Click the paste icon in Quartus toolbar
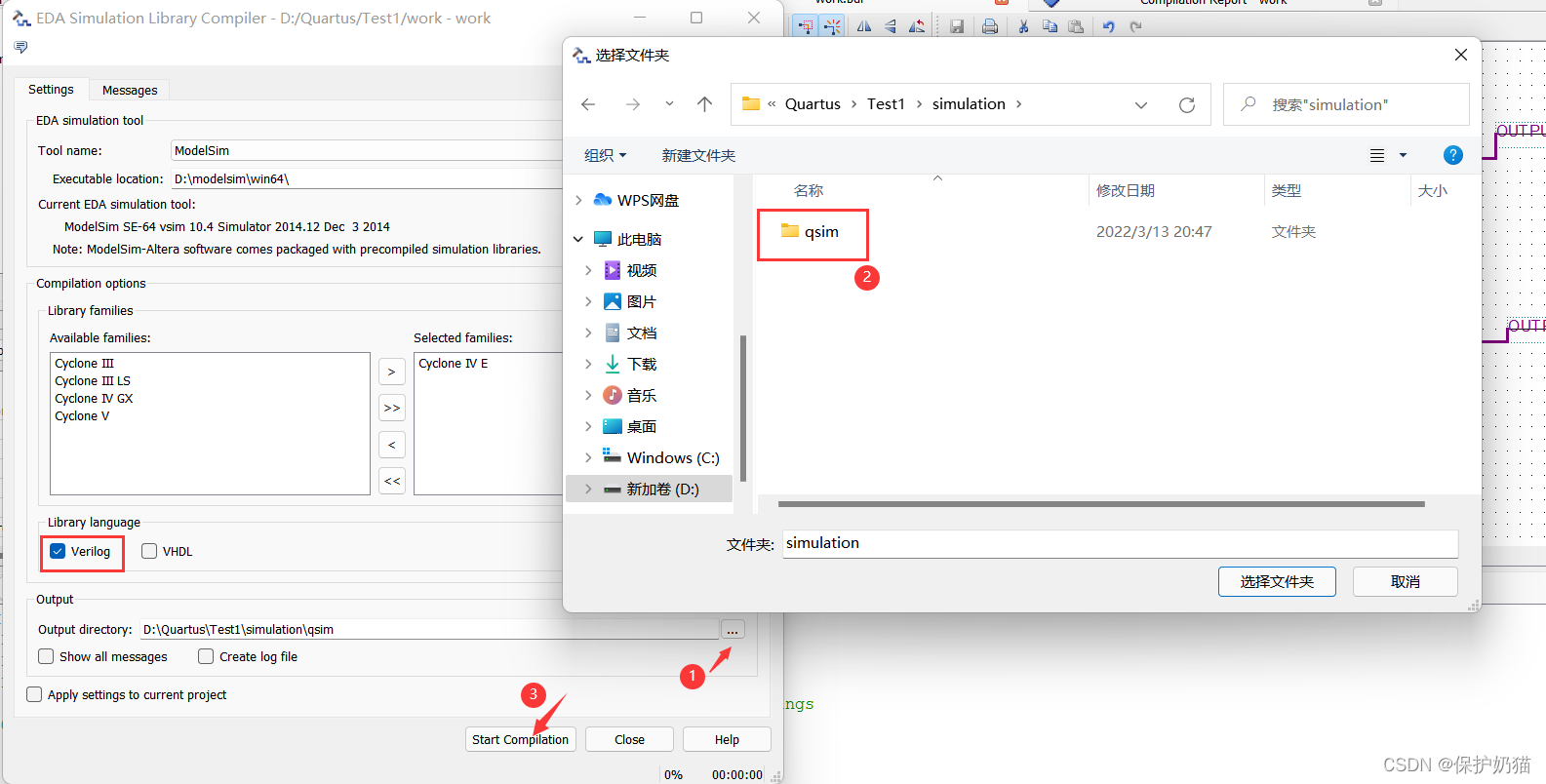The image size is (1546, 784). 1076,26
